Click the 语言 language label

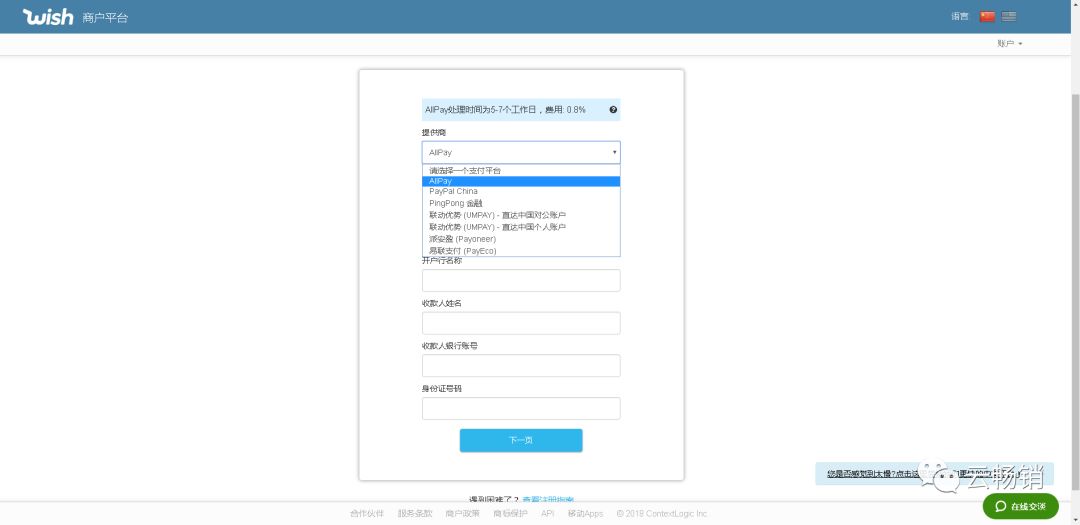pyautogui.click(x=960, y=17)
